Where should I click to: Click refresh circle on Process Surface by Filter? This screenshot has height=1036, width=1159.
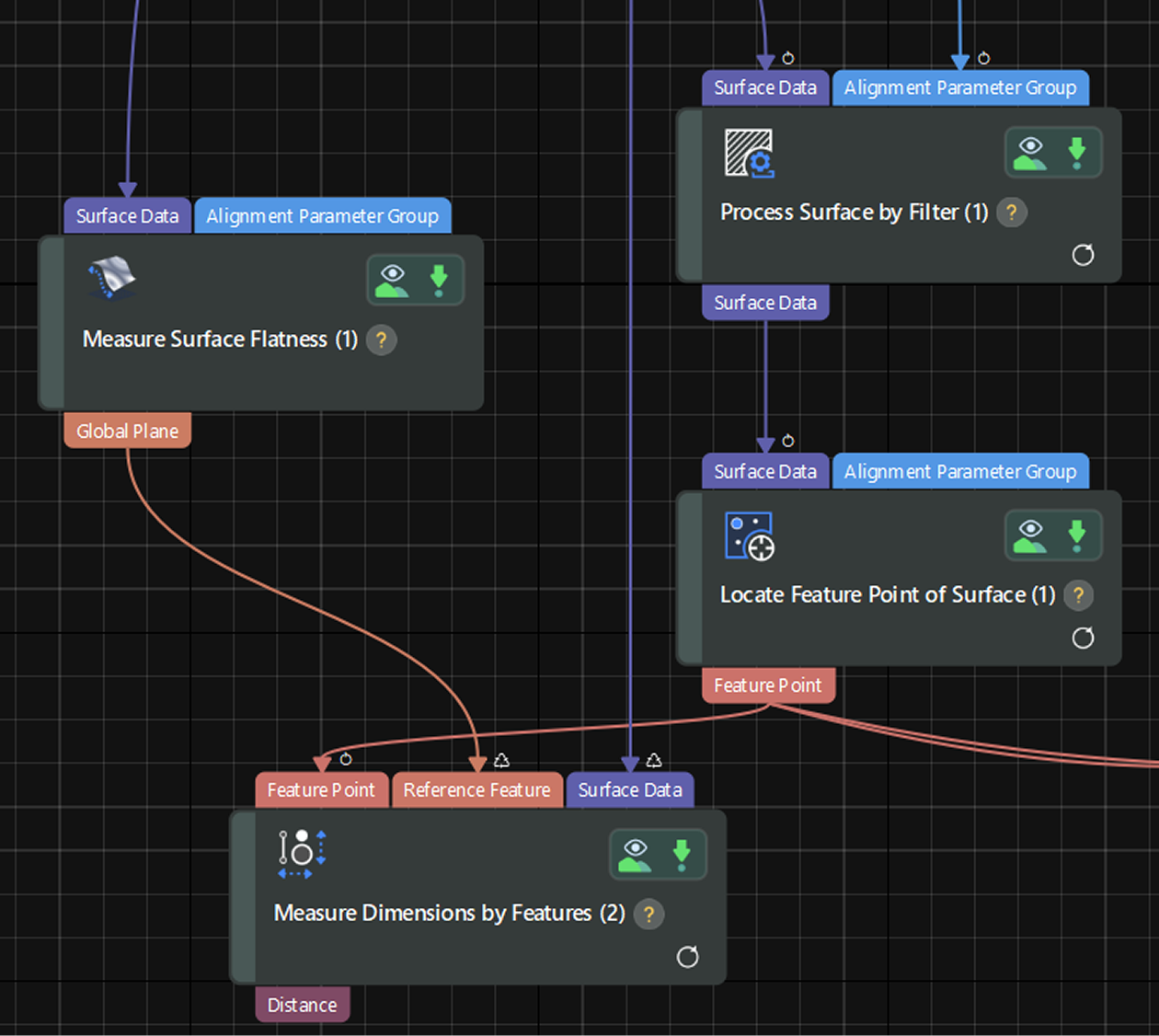coord(1083,255)
